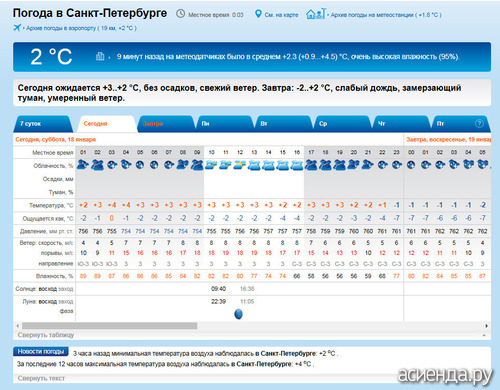500x390 pixels.
Task: Click the question mark help icon on tabs
Action: click(479, 124)
